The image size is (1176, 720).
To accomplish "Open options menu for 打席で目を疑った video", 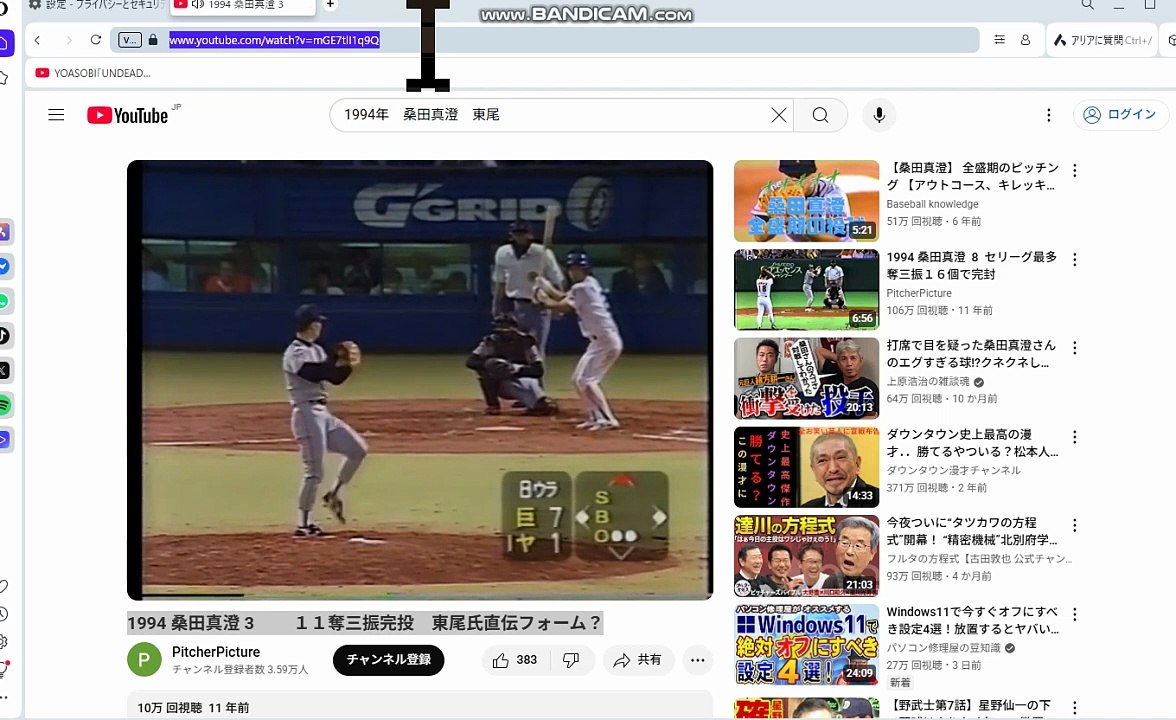I will 1075,348.
